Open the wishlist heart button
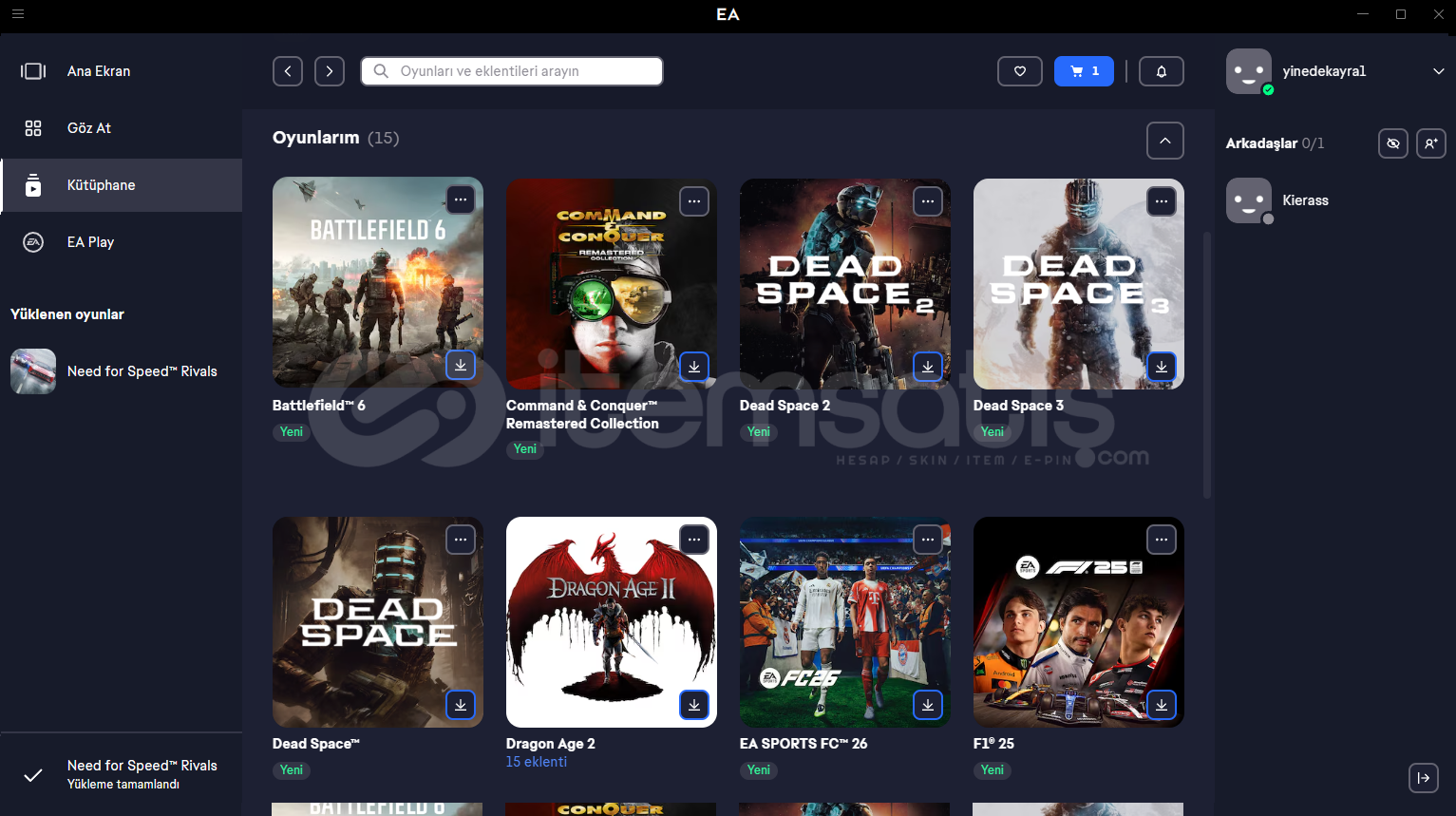 pos(1020,71)
